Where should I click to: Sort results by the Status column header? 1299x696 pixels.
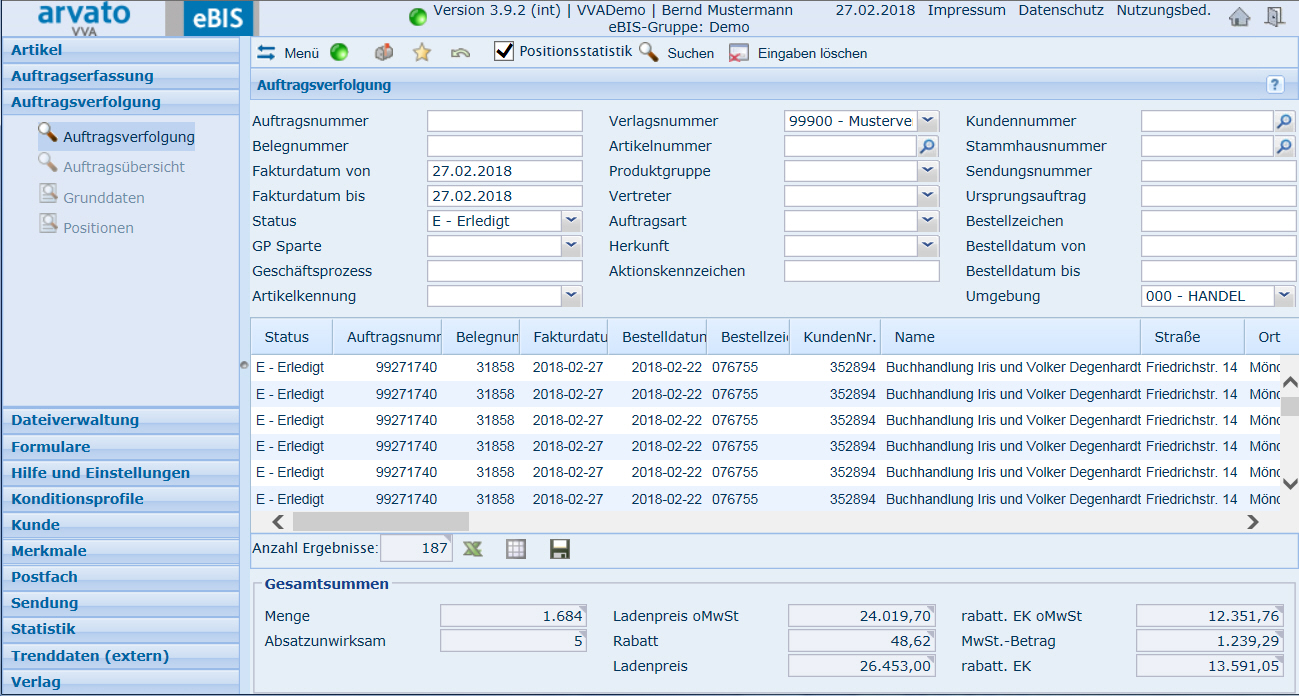click(x=291, y=337)
